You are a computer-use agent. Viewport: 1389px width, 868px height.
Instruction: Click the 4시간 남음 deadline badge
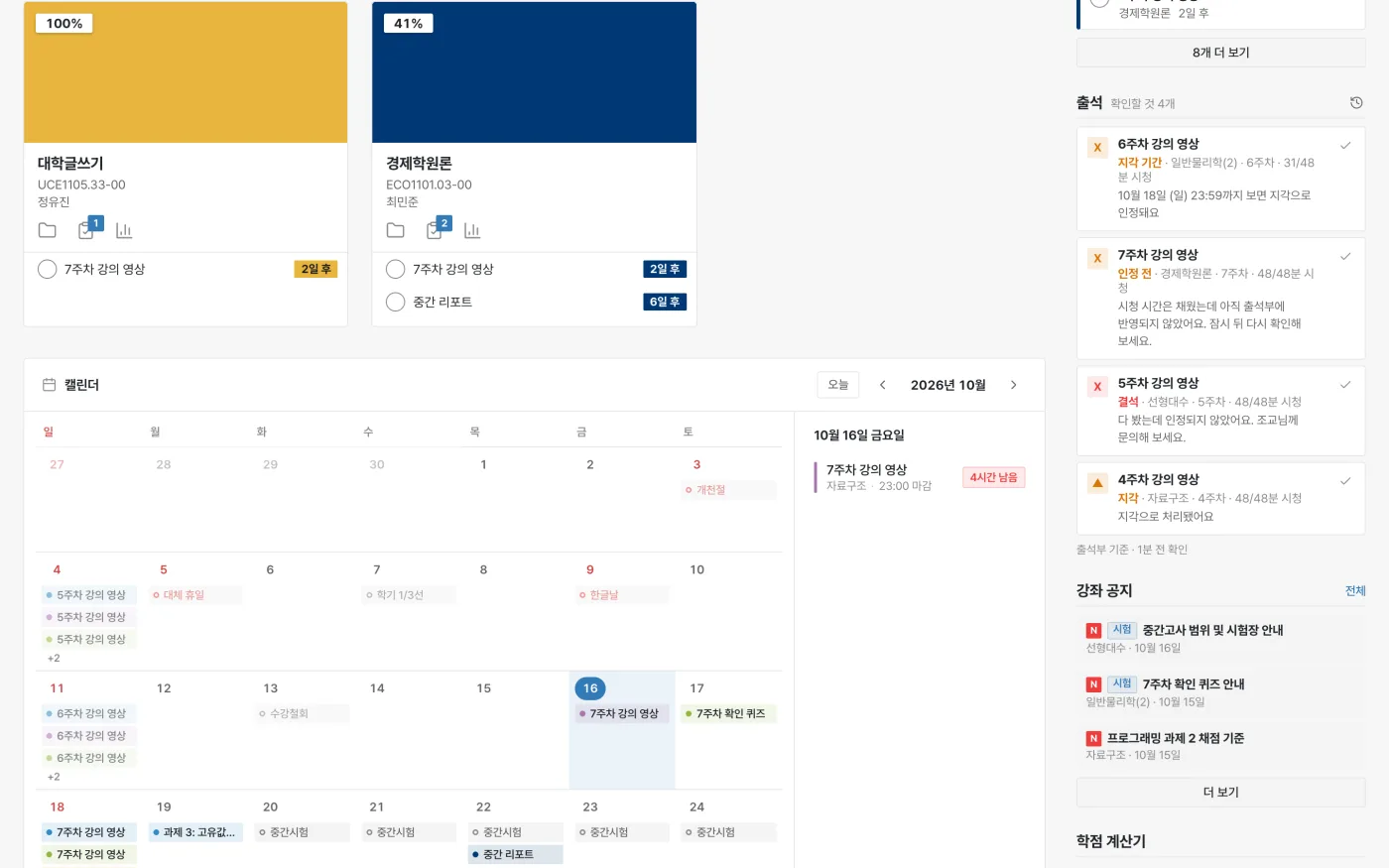click(x=993, y=477)
